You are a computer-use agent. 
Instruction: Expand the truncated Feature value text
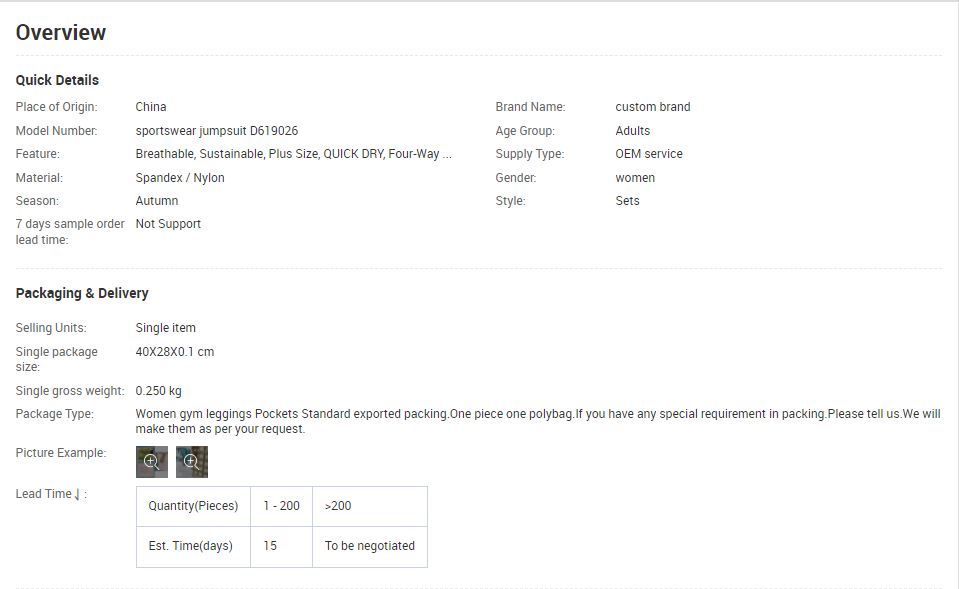coord(294,154)
